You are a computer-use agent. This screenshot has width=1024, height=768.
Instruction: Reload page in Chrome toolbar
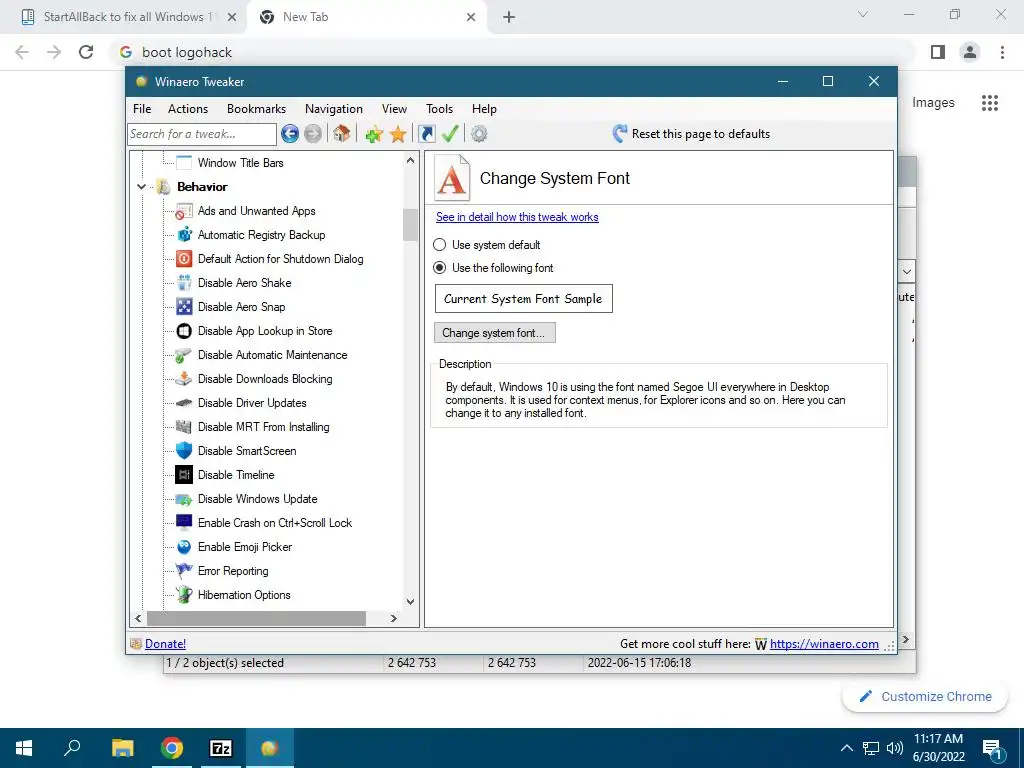[86, 52]
